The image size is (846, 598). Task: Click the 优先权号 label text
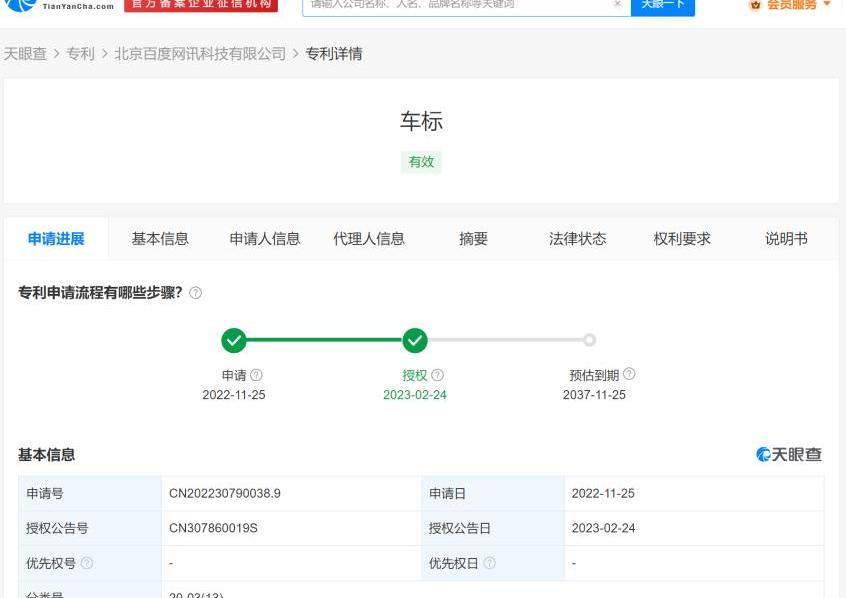(x=51, y=563)
